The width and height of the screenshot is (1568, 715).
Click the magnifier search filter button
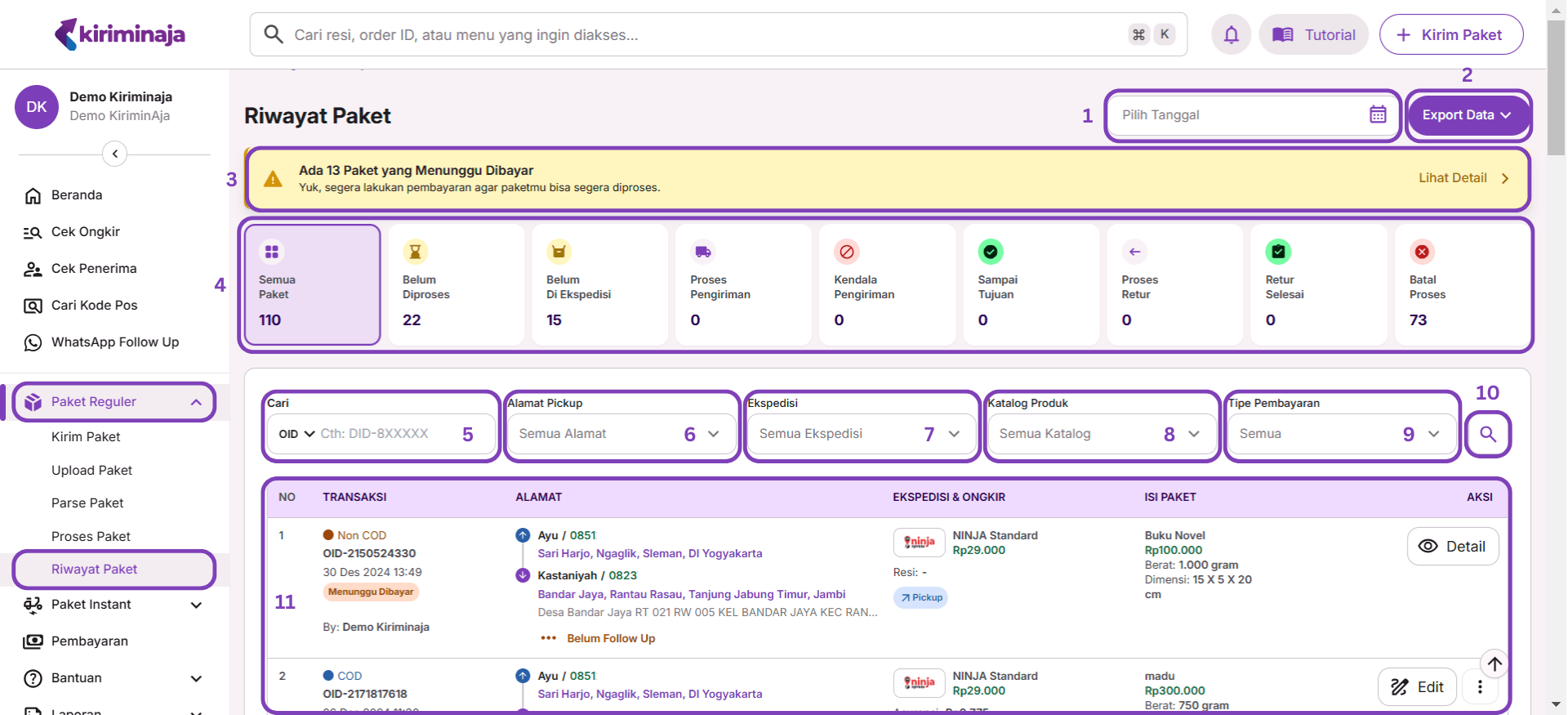1487,434
